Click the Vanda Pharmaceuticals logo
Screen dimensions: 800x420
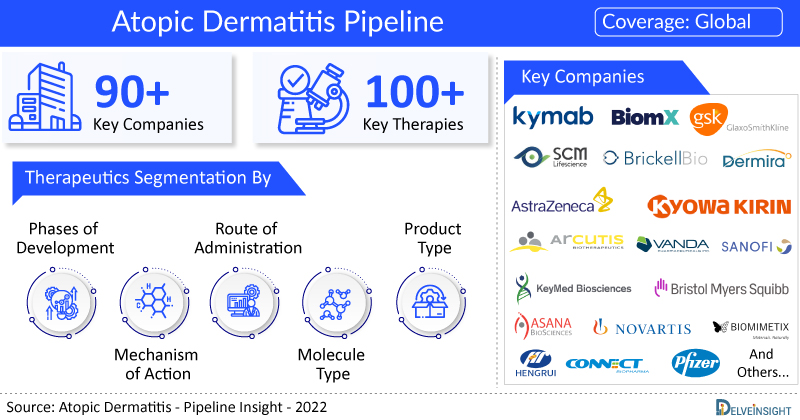tap(672, 245)
